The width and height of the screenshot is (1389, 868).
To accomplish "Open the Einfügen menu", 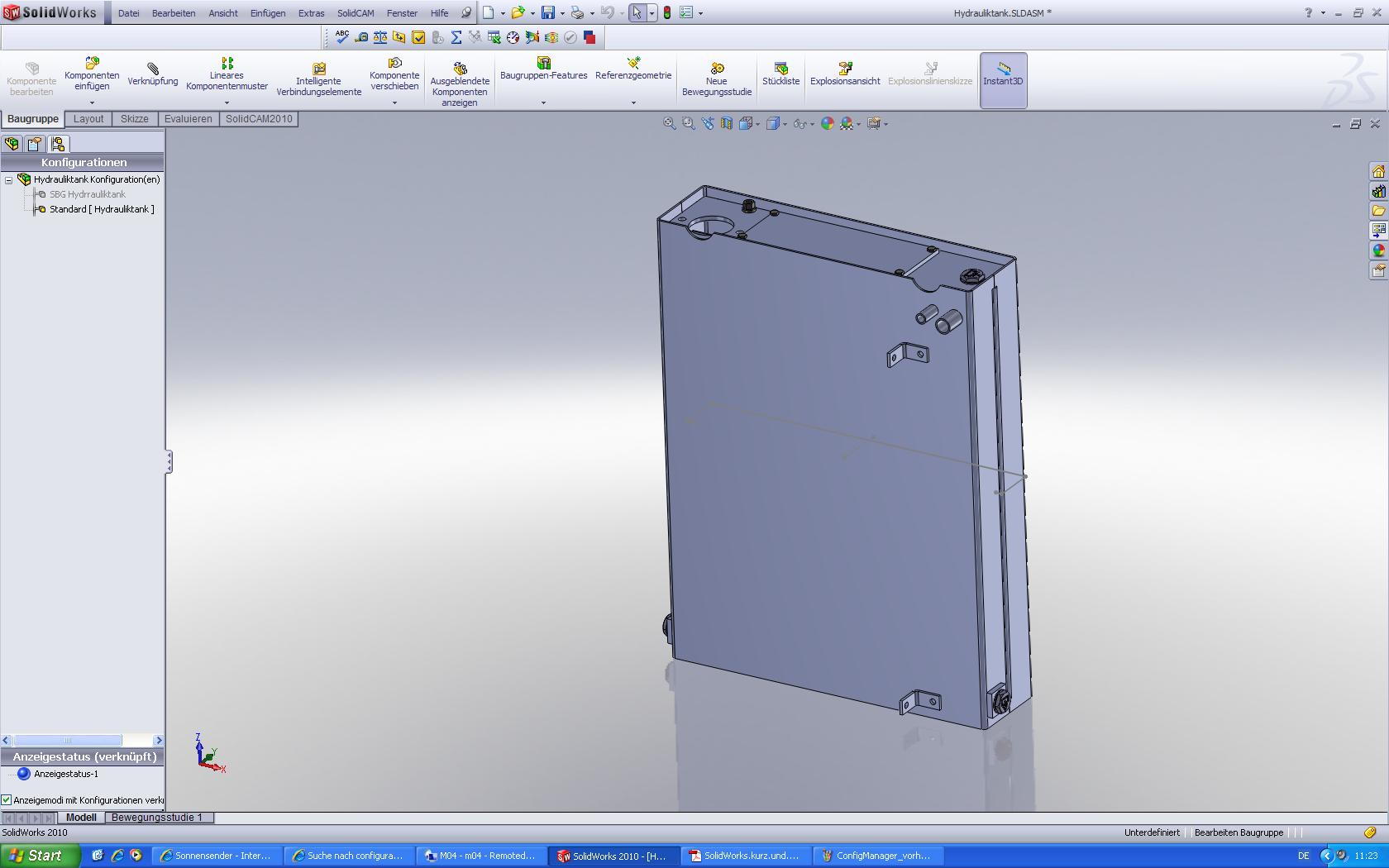I will pos(267,13).
